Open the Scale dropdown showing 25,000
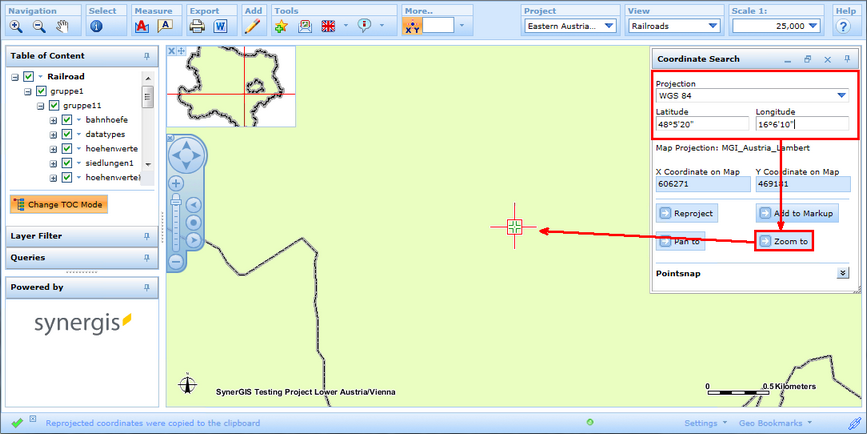 click(x=776, y=26)
